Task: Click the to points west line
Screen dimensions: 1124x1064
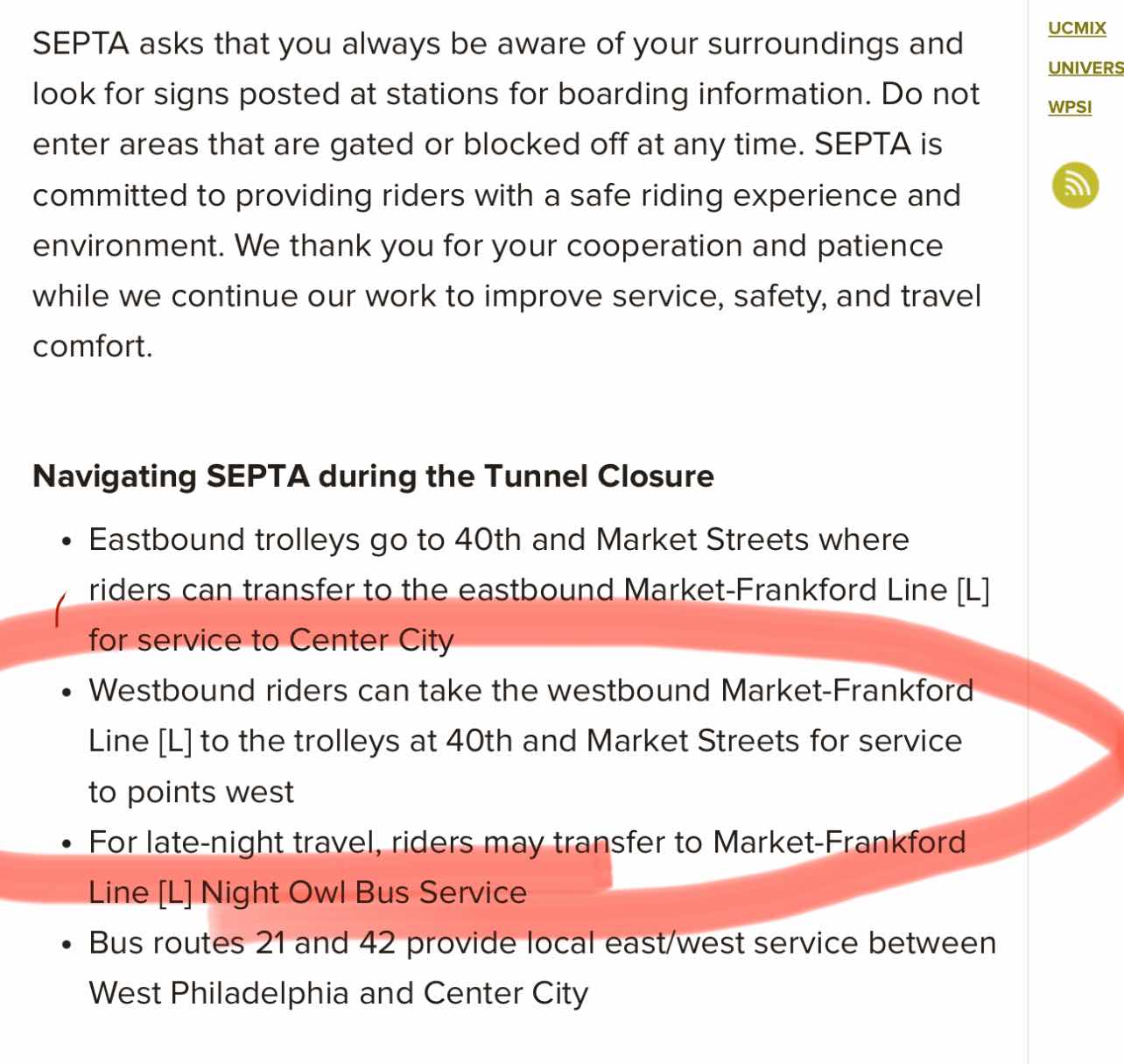Action: pyautogui.click(x=191, y=792)
